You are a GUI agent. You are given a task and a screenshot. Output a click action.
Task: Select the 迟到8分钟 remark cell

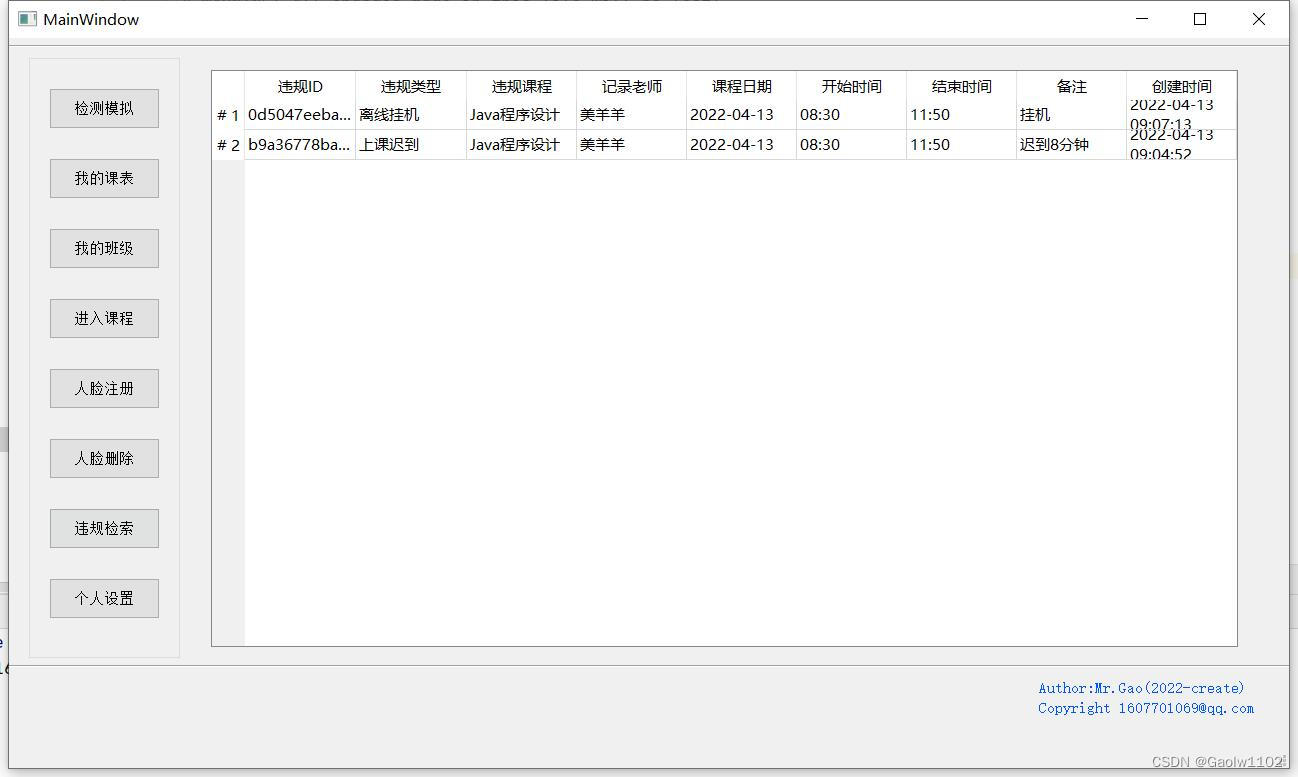(1071, 145)
